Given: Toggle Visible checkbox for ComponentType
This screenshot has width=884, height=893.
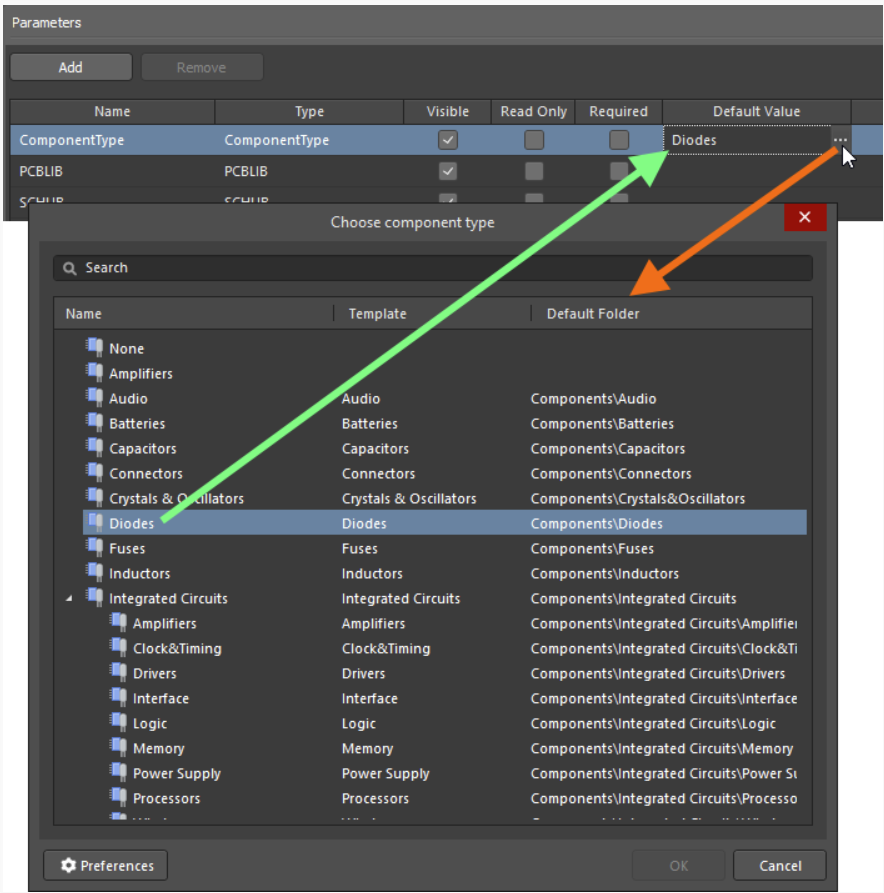Looking at the screenshot, I should tap(448, 140).
